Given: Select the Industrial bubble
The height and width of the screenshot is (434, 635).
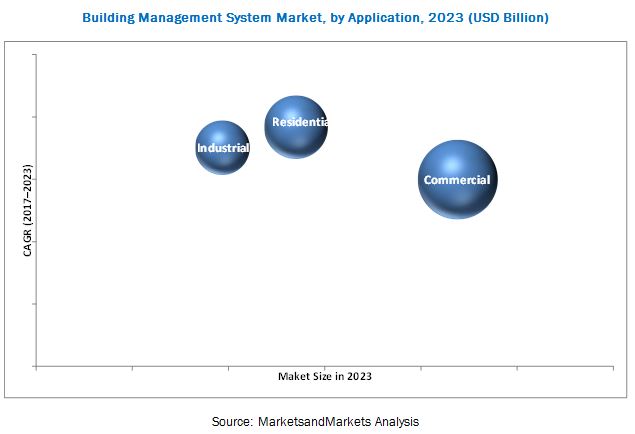Looking at the screenshot, I should 222,148.
